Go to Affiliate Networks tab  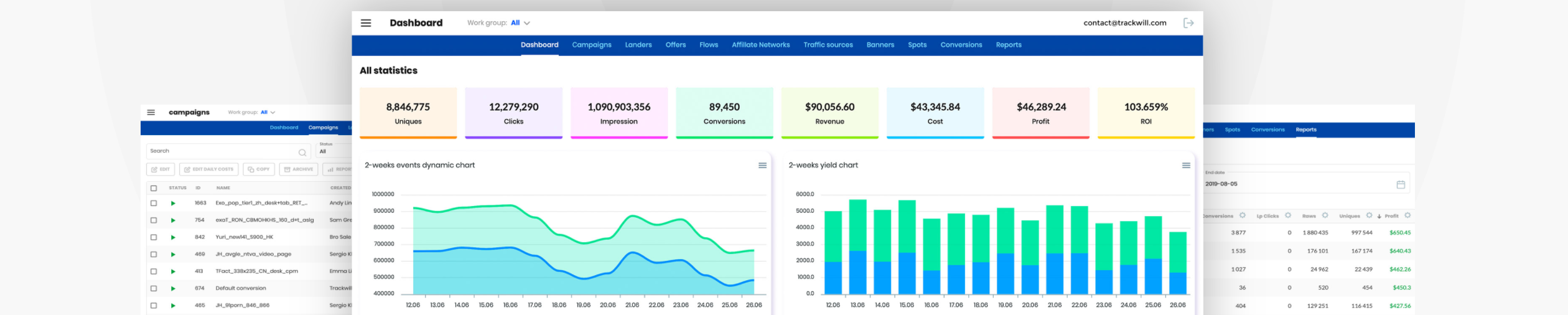point(761,45)
